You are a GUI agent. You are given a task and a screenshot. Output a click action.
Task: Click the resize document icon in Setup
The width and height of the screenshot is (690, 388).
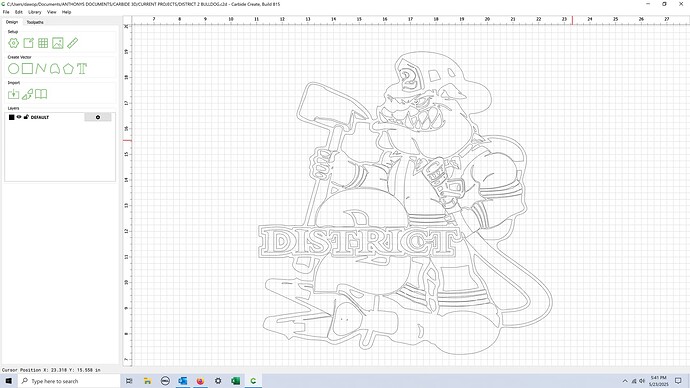[29, 43]
